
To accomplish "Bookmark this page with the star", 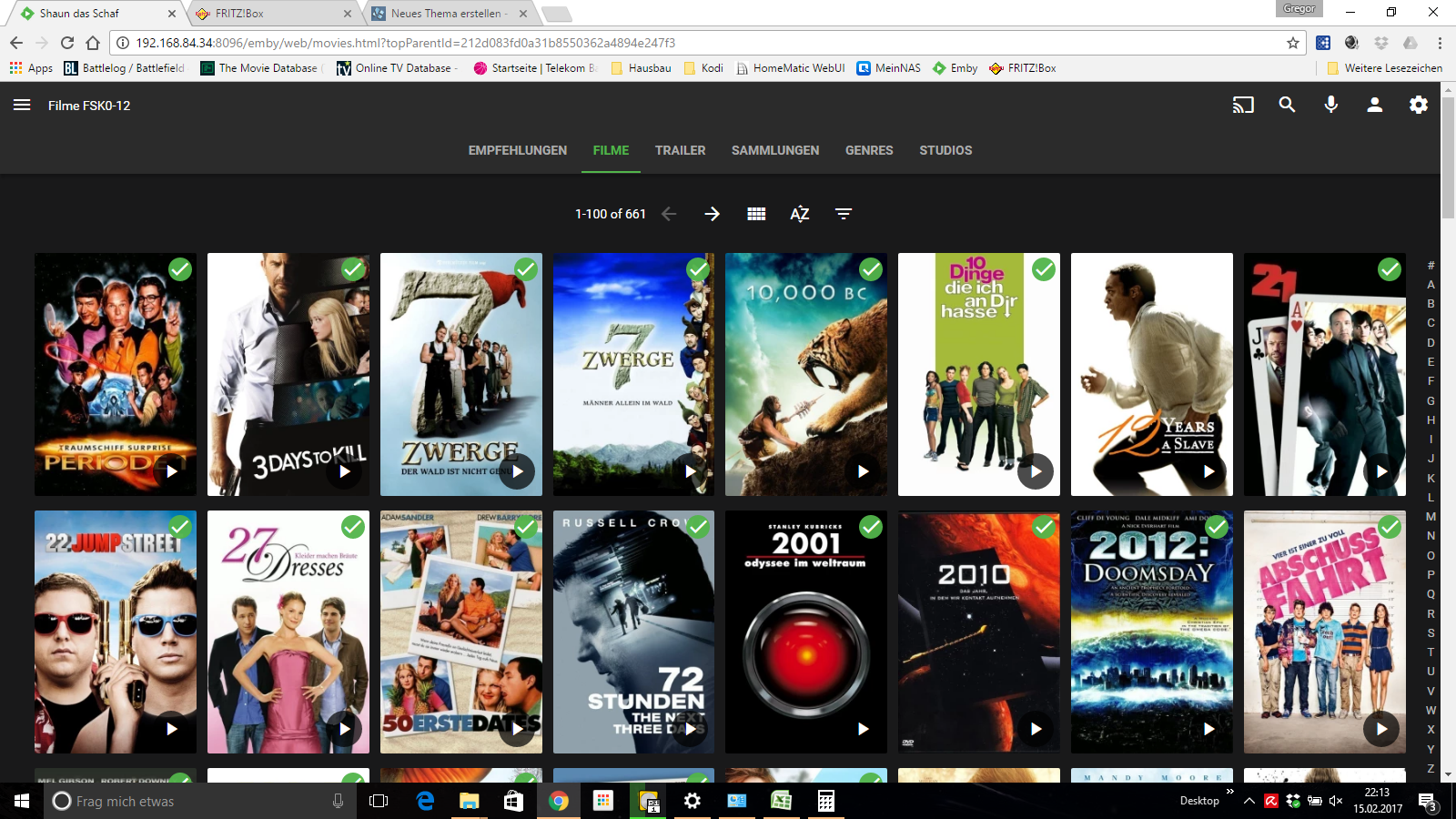I will [1292, 43].
